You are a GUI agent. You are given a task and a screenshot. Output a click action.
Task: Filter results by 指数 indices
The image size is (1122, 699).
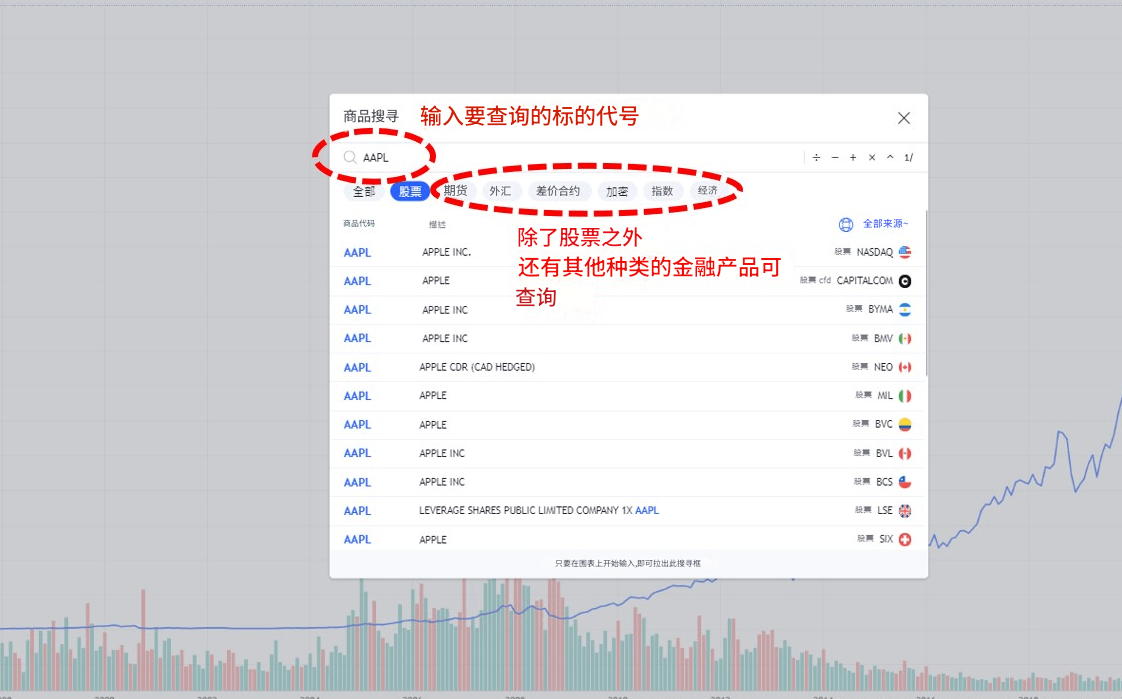tap(662, 191)
